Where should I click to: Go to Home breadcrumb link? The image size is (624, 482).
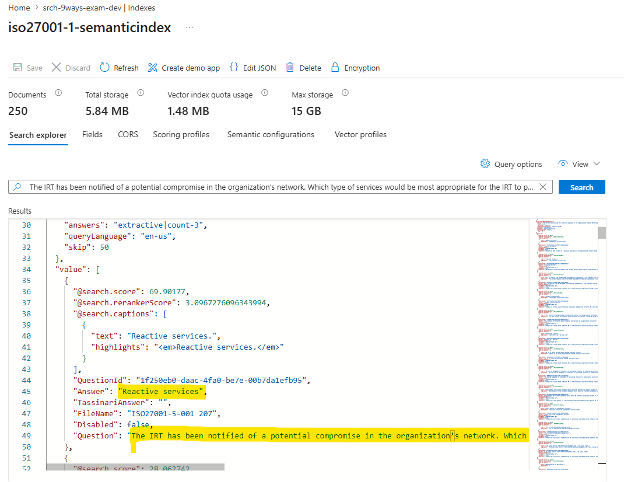[x=19, y=8]
